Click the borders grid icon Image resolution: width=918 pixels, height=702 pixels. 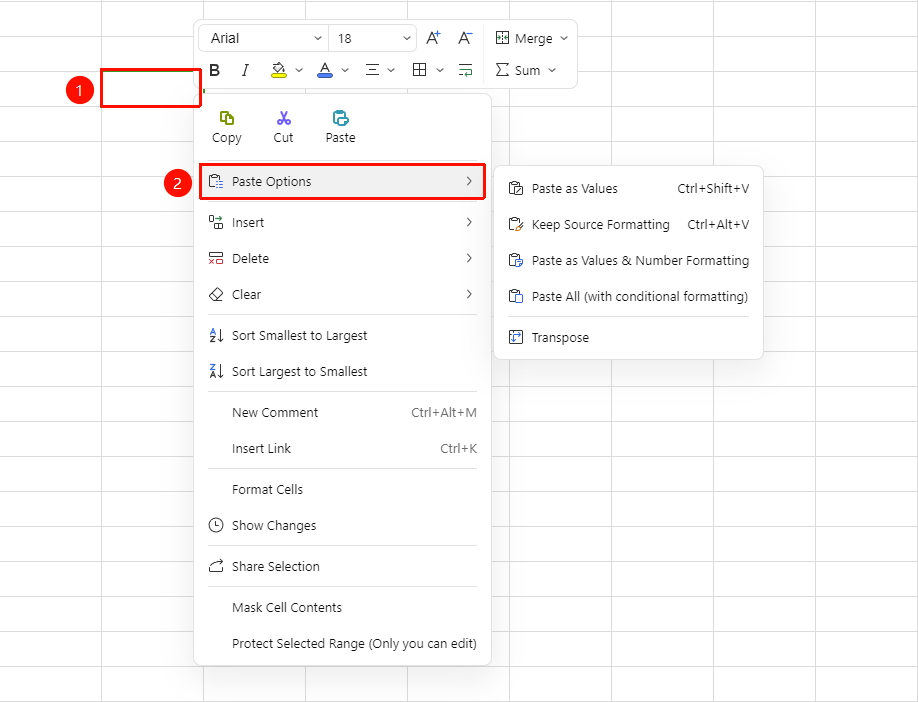(419, 70)
